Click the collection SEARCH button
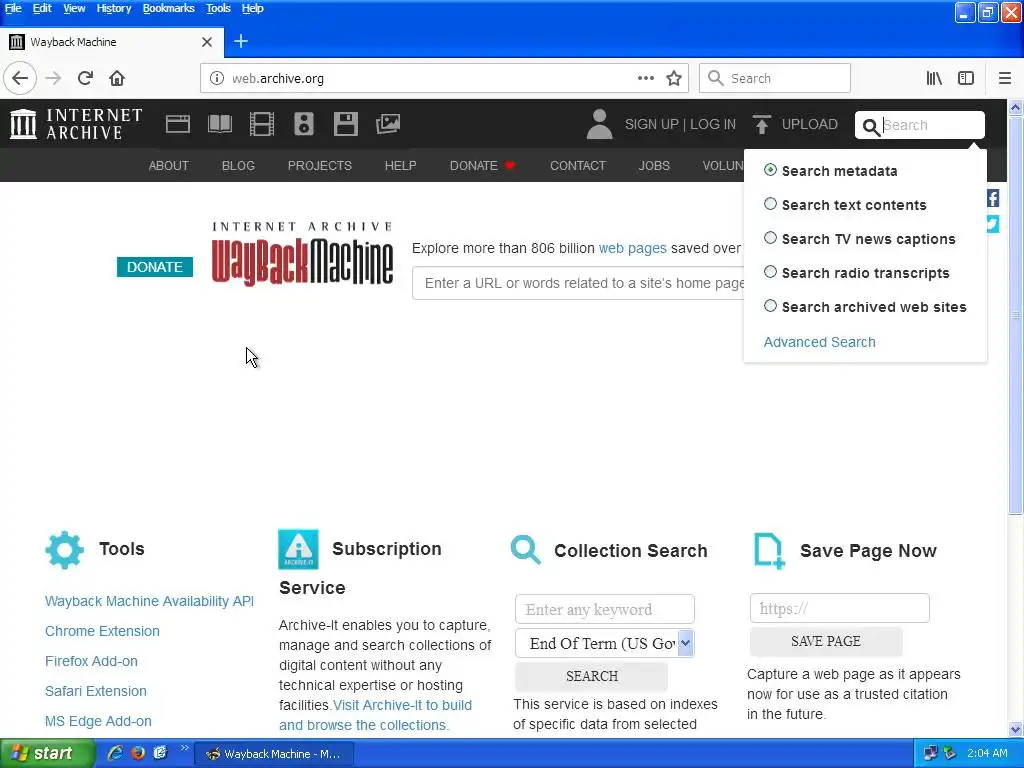1024x768 pixels. tap(591, 676)
